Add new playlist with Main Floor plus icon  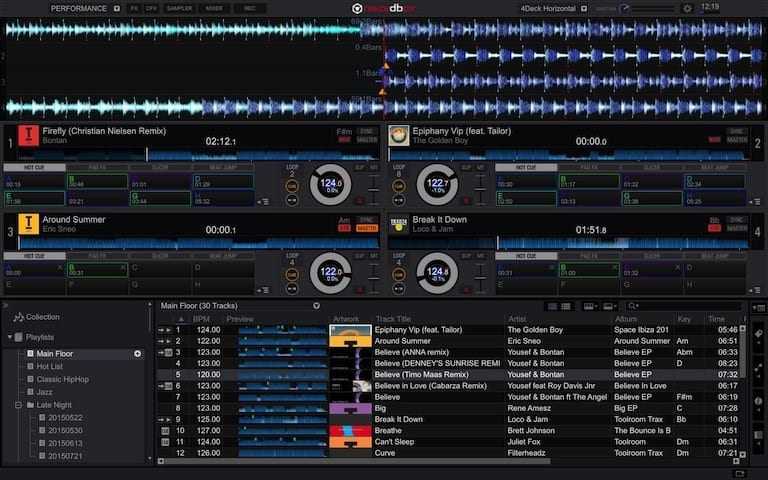[138, 354]
